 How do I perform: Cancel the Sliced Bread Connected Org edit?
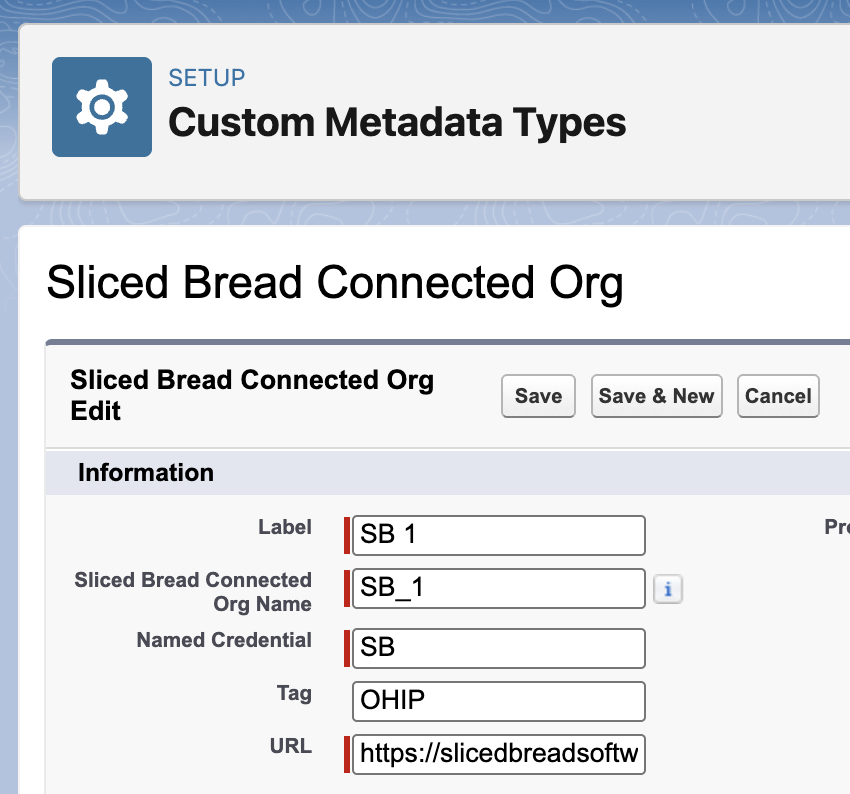778,396
